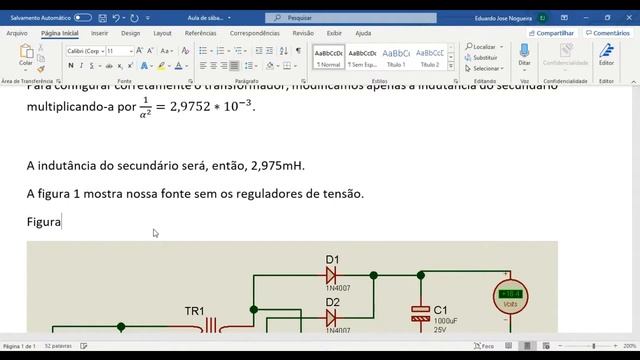Click the Ditar microphone icon

(x=524, y=51)
